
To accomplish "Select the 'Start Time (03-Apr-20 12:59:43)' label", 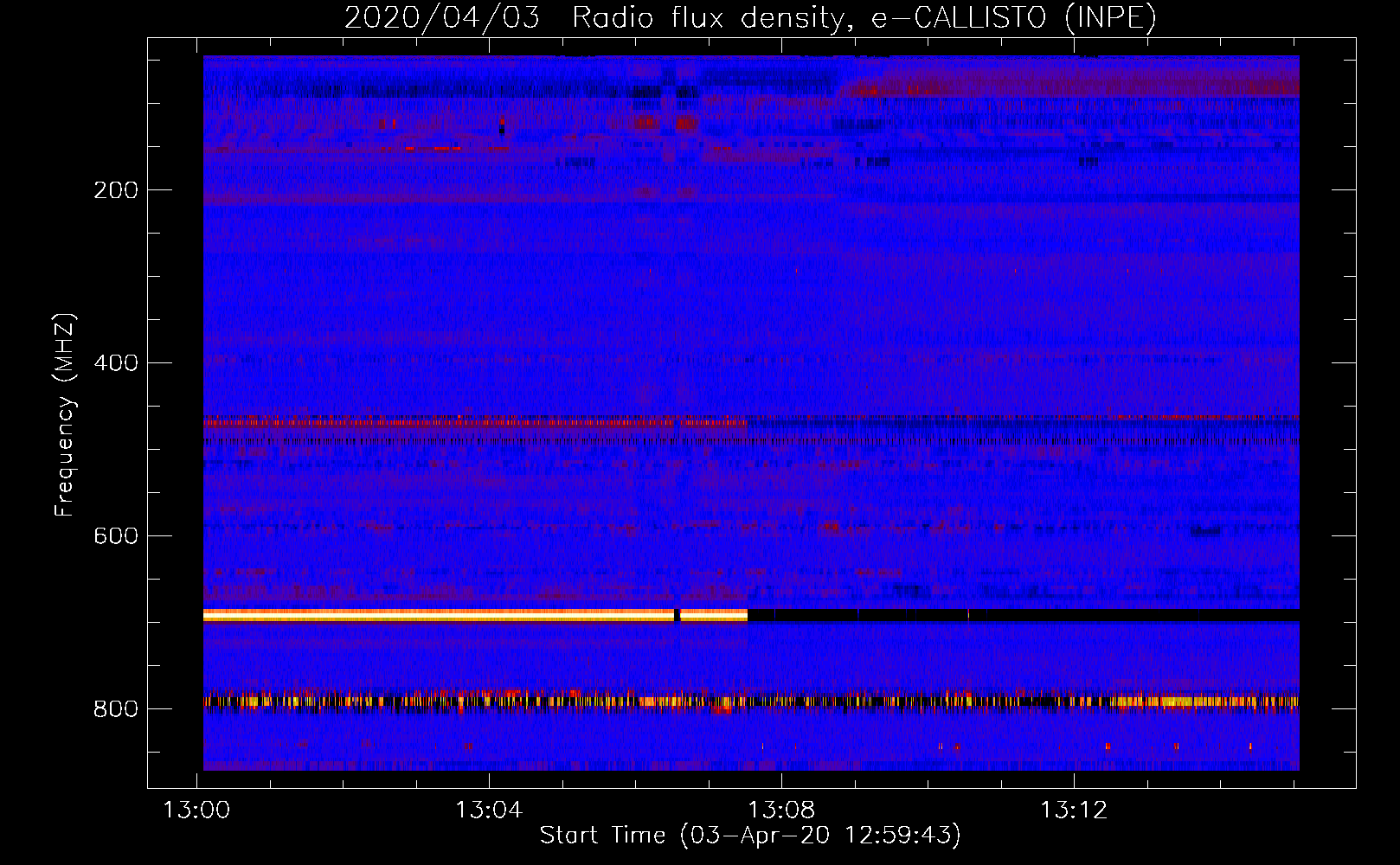I will 750,836.
